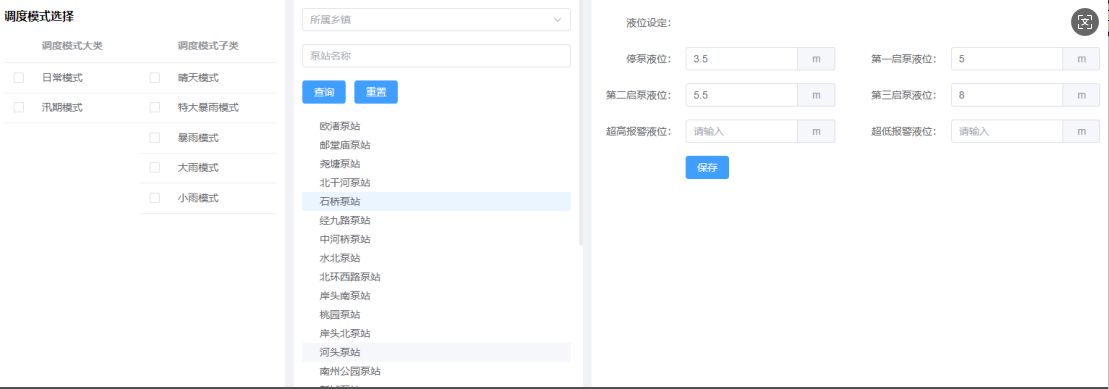
Task: Edit the 第一启泵液位 input
Action: tap(1006, 59)
